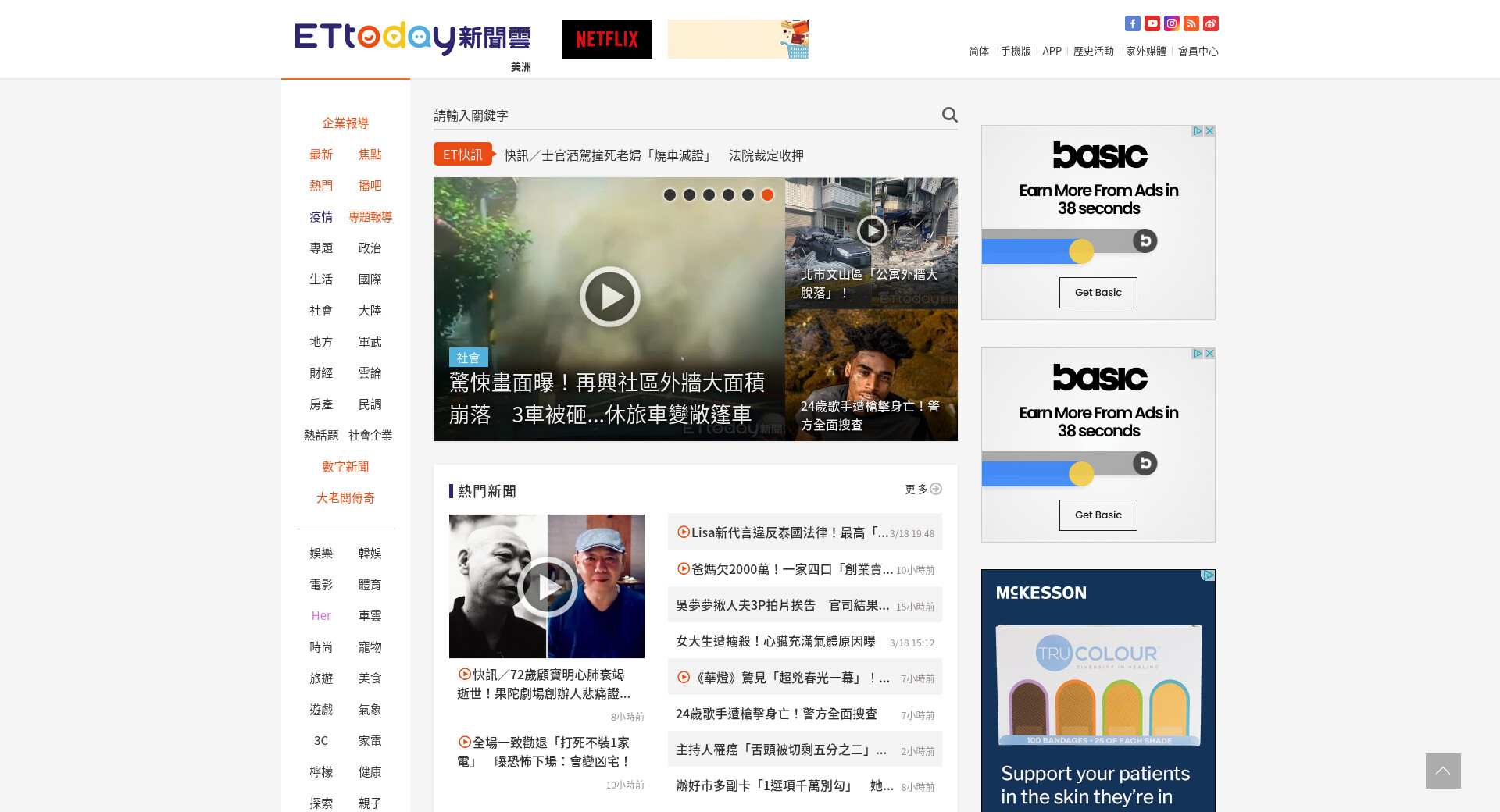Screen dimensions: 1500x812
Task: Close the first basic ad with X
Action: 1209,131
